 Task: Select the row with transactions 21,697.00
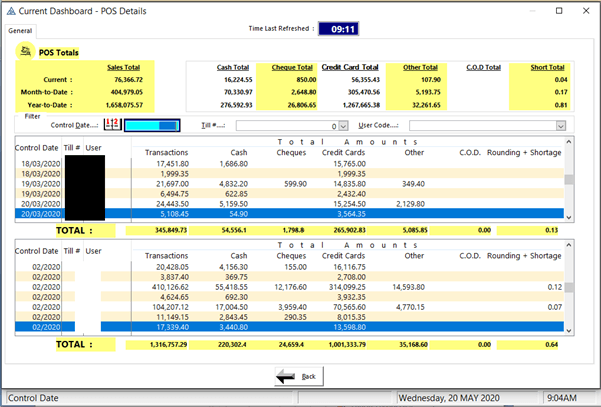pyautogui.click(x=289, y=184)
